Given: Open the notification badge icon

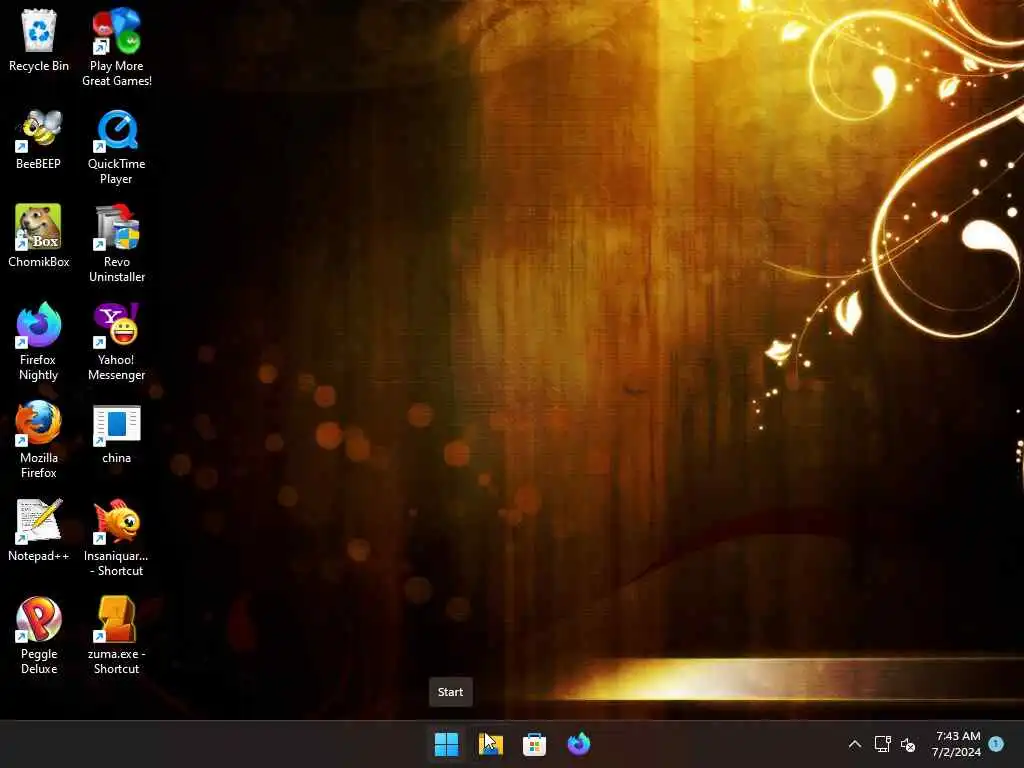Looking at the screenshot, I should click(996, 743).
